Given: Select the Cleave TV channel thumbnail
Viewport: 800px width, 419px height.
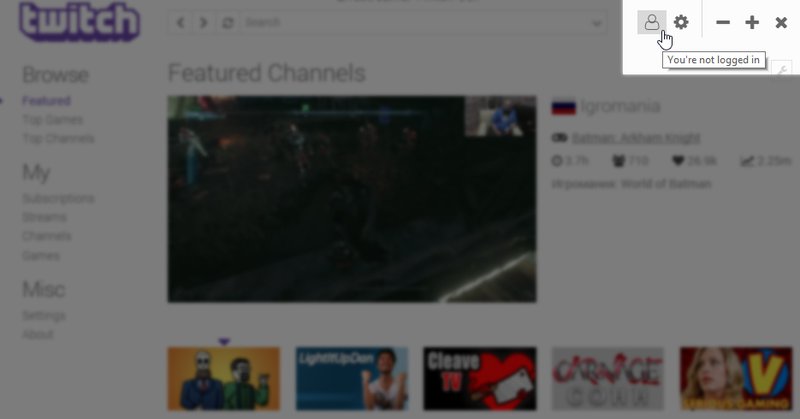Looking at the screenshot, I should [x=480, y=379].
